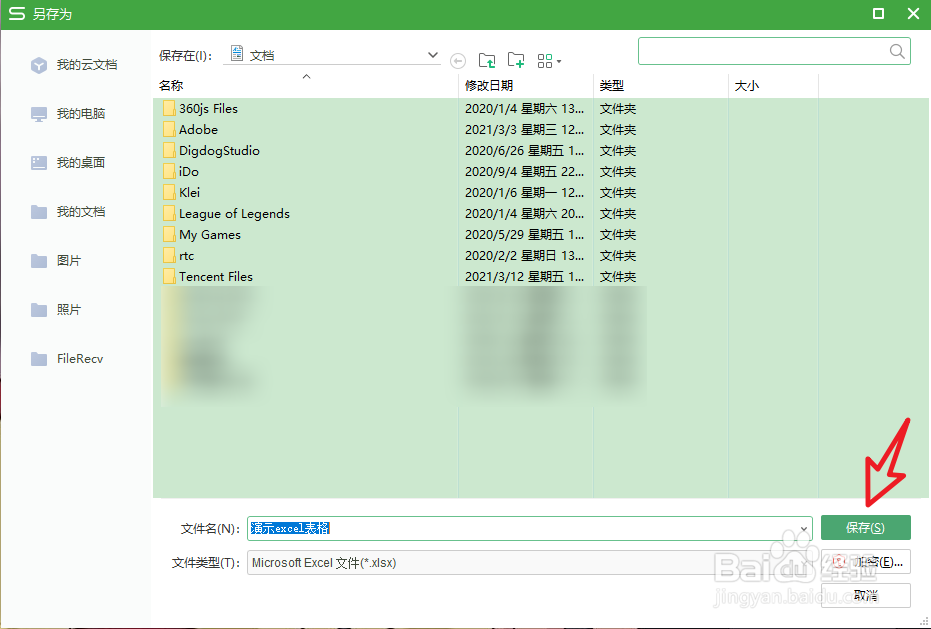Click inside the search input field
Viewport: 931px width, 629px height.
pos(770,50)
